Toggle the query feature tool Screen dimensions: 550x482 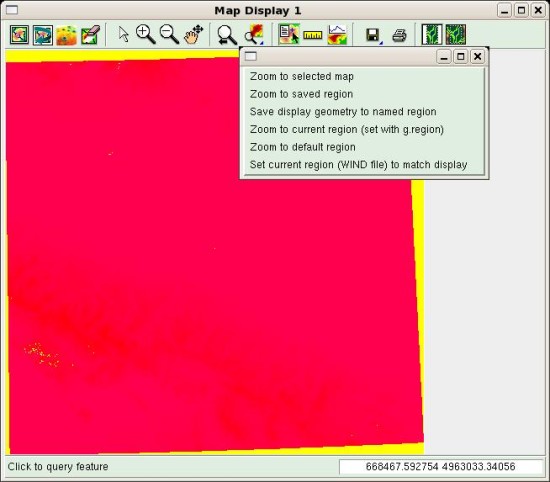[x=289, y=34]
